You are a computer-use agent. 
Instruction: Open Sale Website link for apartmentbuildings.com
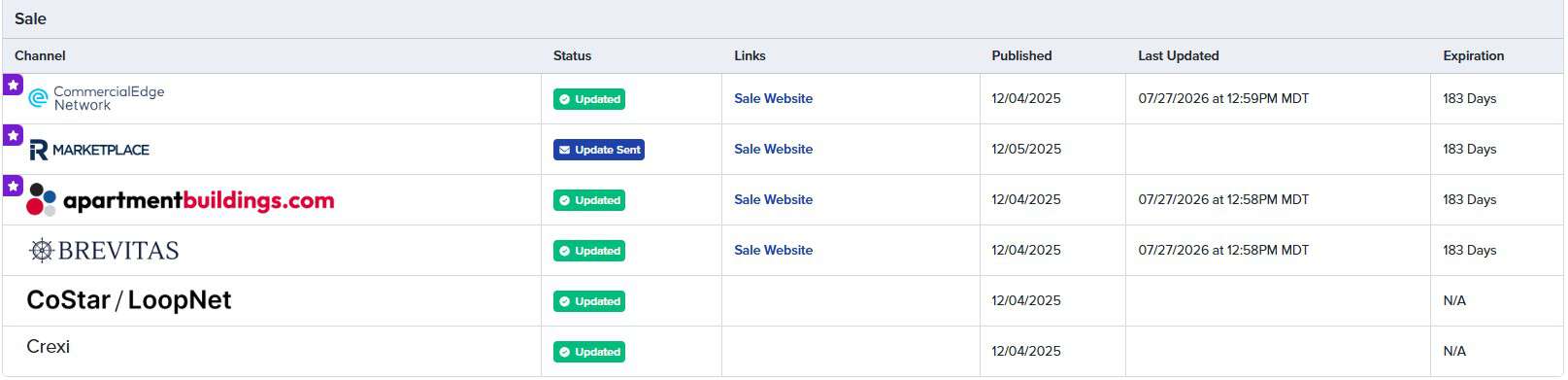coord(774,199)
